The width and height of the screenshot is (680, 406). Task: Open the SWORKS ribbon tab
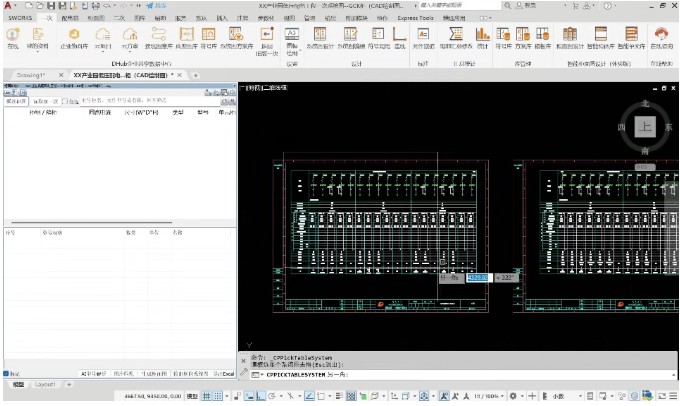point(20,18)
